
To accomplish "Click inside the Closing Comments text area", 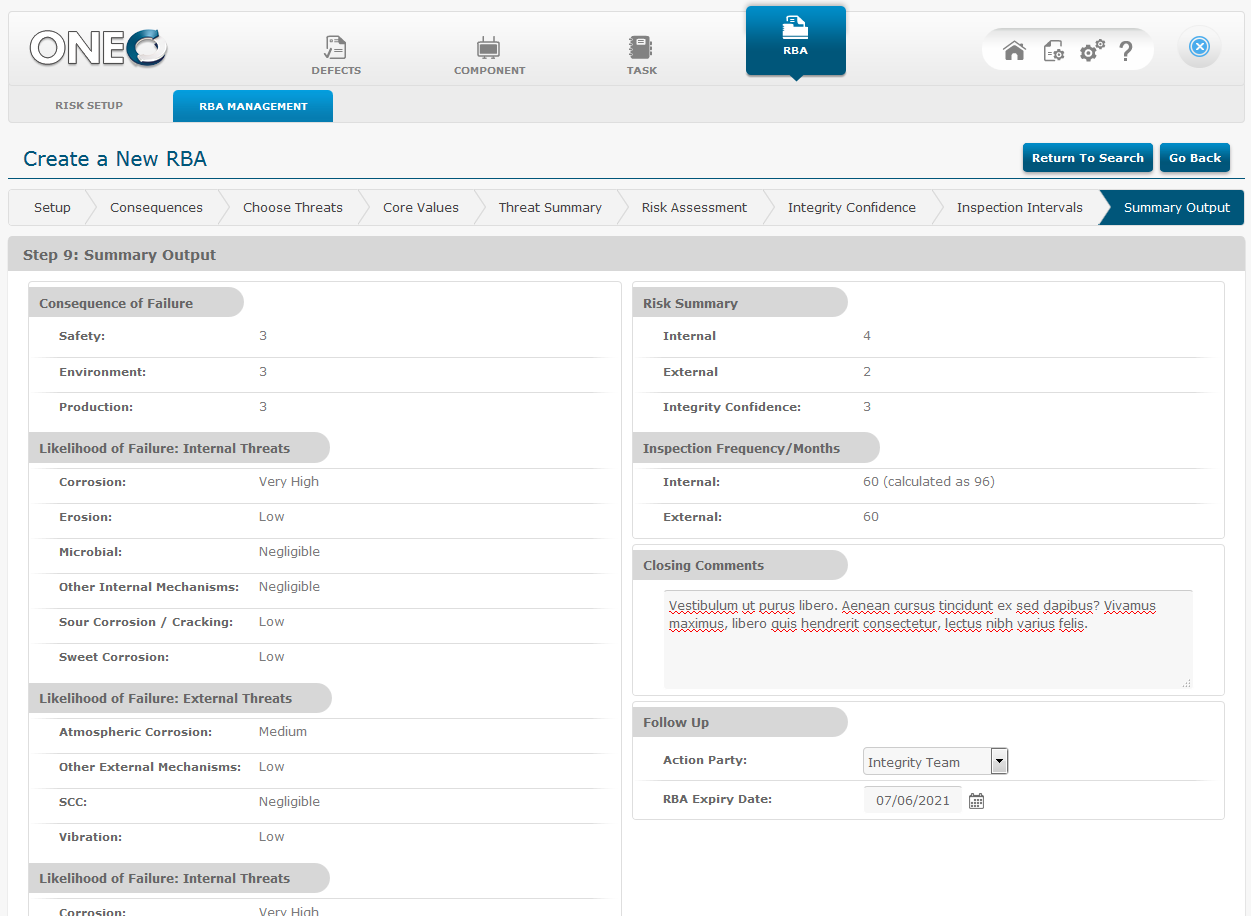I will [927, 650].
